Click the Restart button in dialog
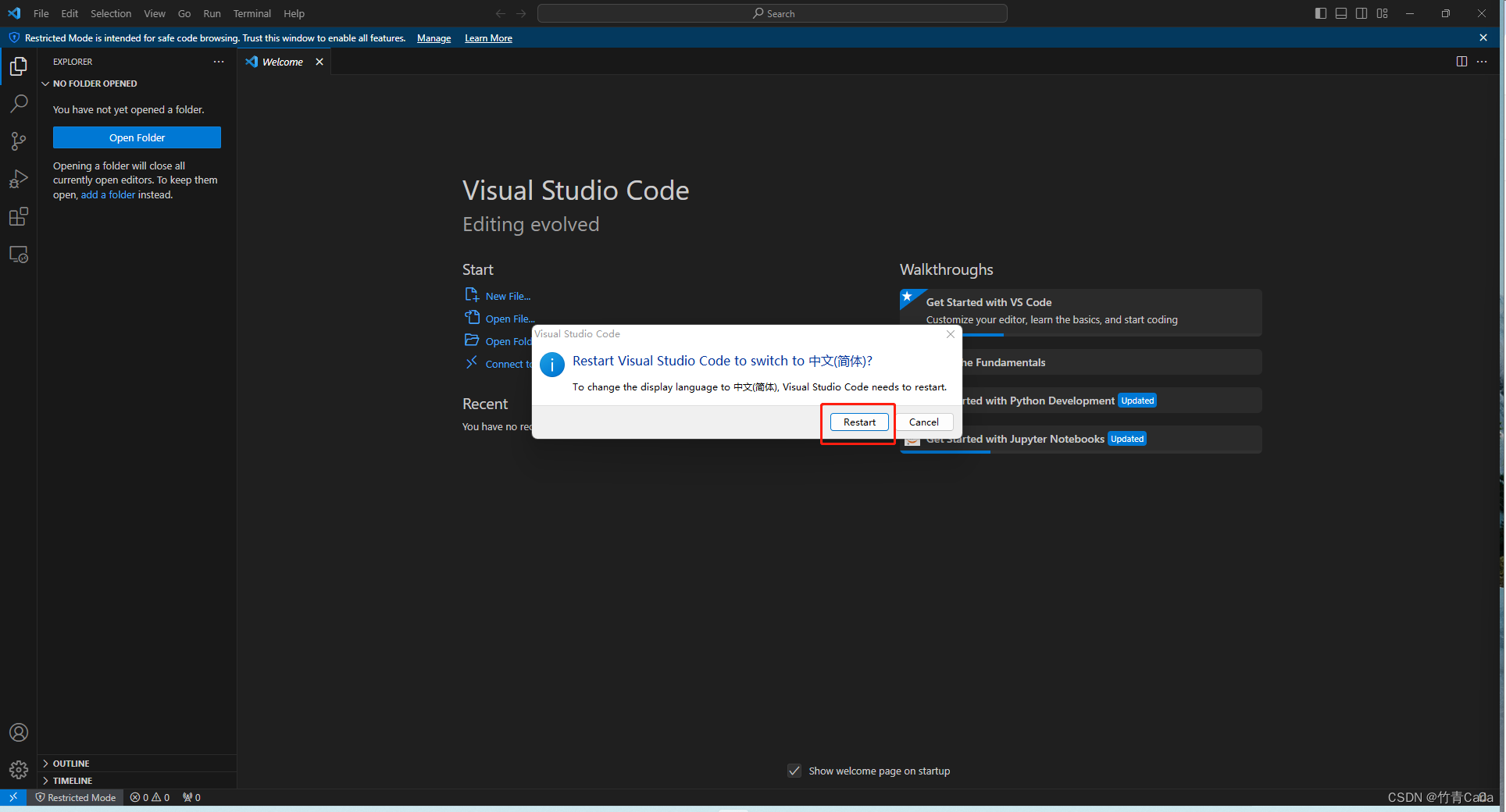This screenshot has width=1506, height=812. coord(859,422)
